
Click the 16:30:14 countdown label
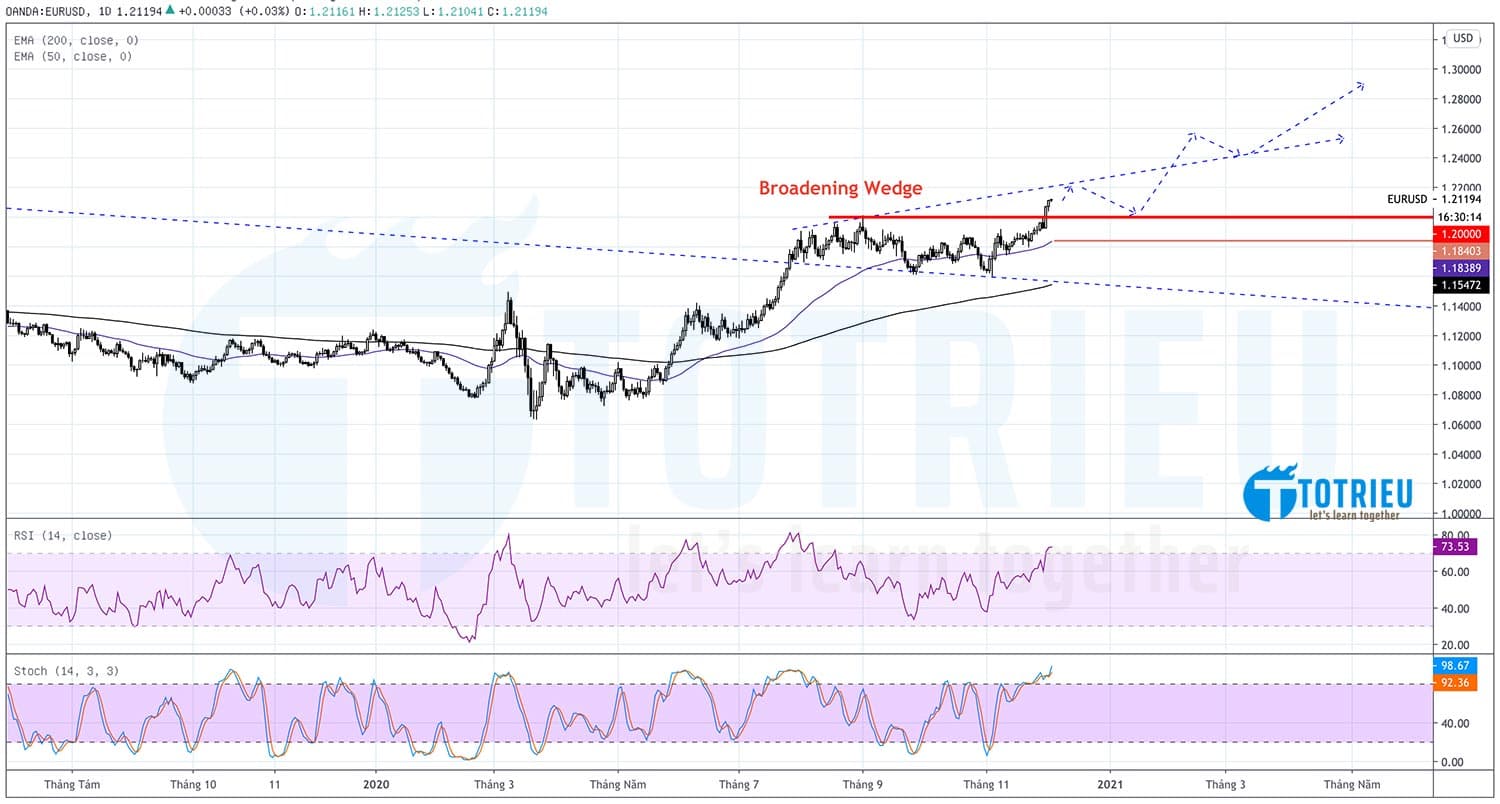[1460, 216]
